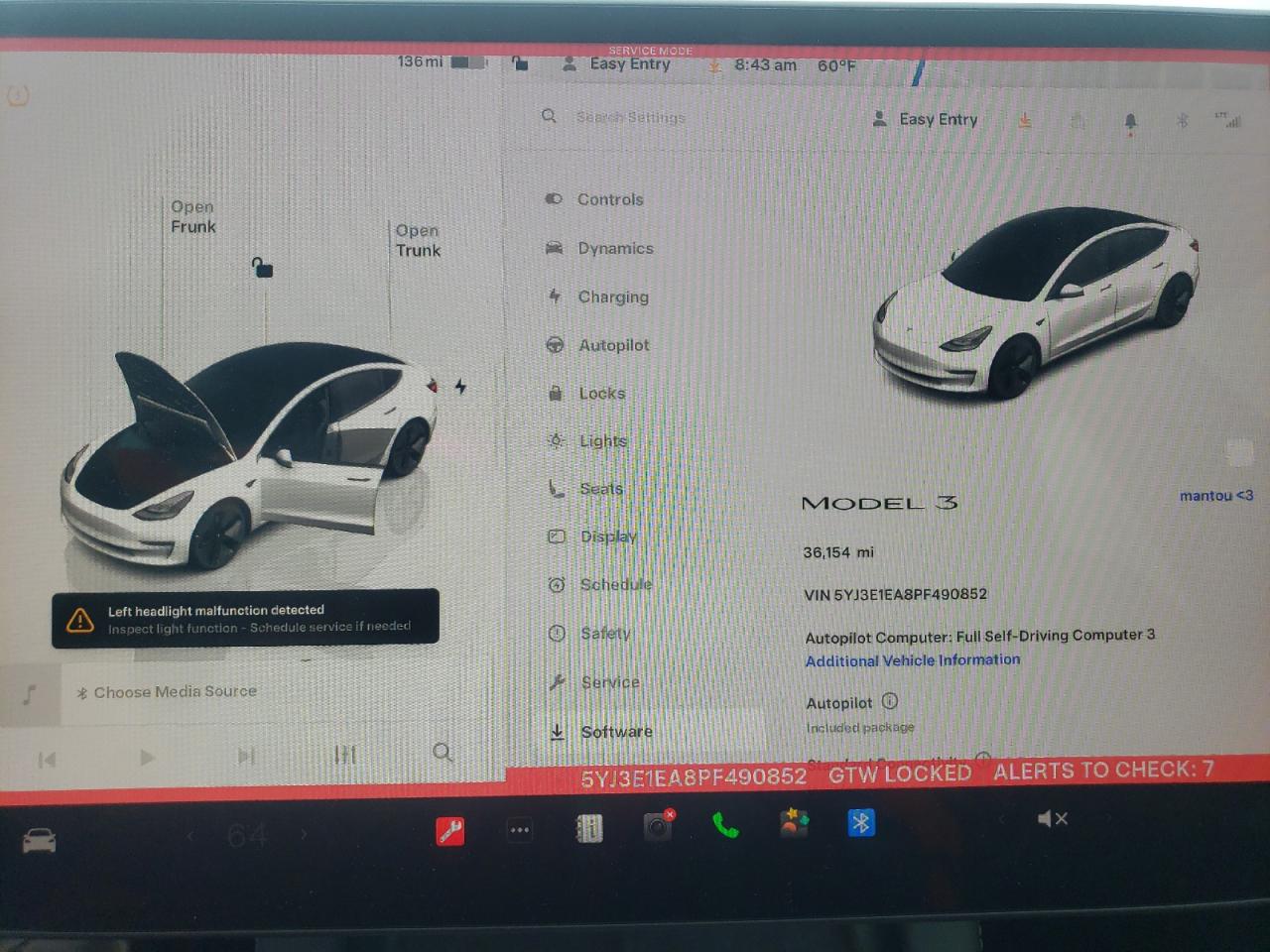Screen dimensions: 1270x952
Task: Open the Charging settings menu
Action: (x=597, y=297)
